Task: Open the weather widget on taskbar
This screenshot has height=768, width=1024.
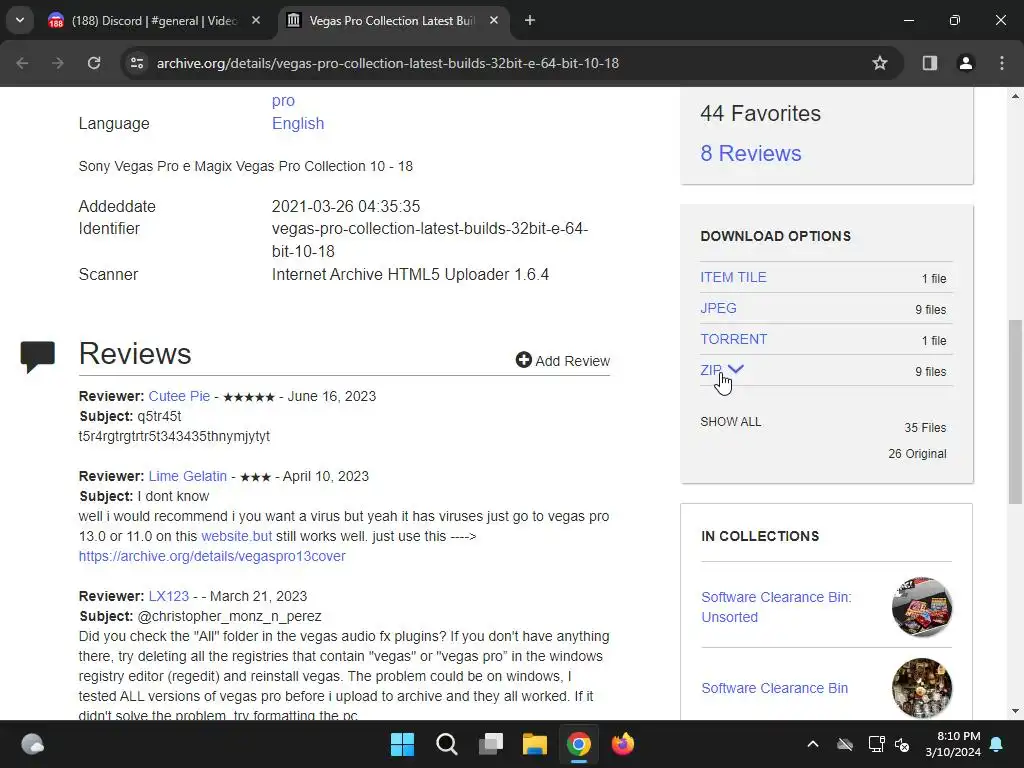Action: (33, 744)
